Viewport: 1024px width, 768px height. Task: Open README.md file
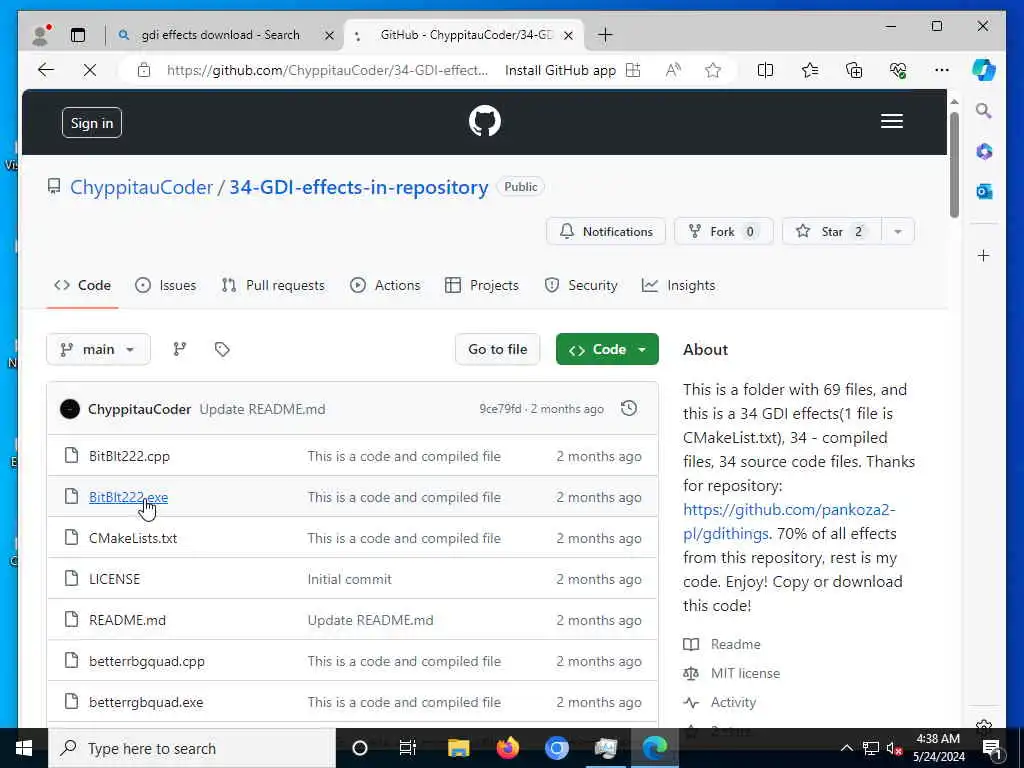point(127,620)
